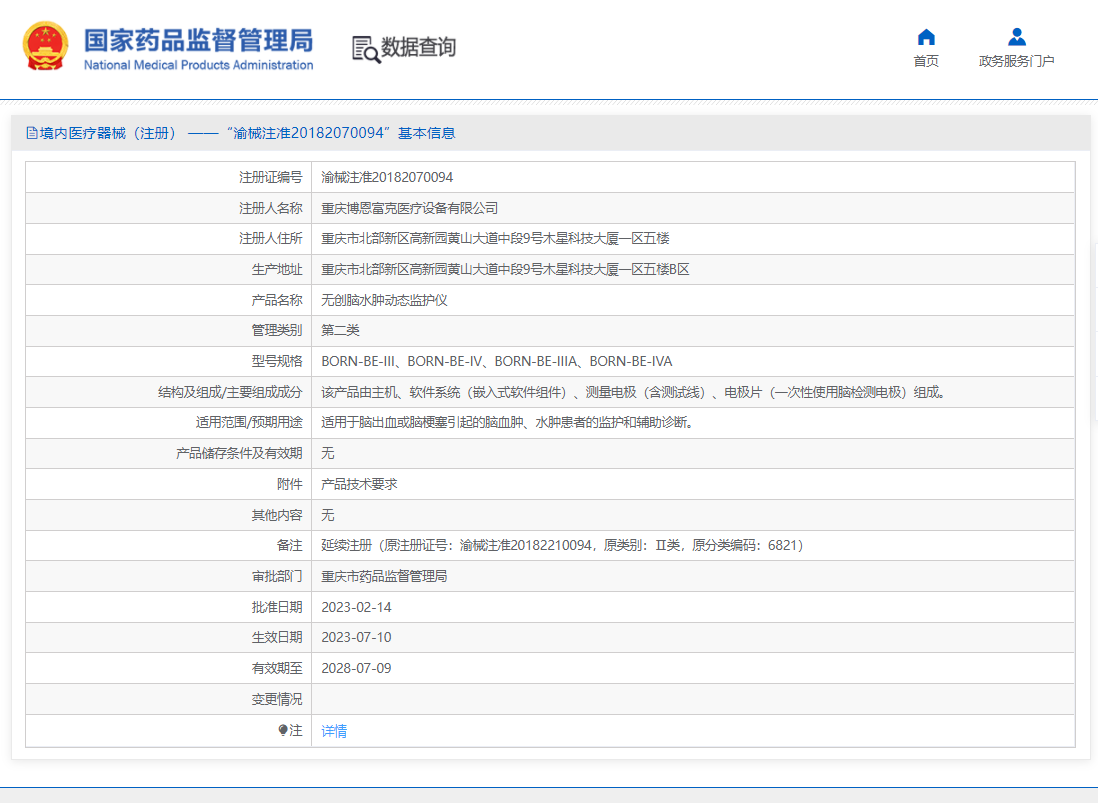The width and height of the screenshot is (1098, 803).
Task: Click intended use text 适用于脑出血或脑梗塞
Action: click(x=508, y=423)
